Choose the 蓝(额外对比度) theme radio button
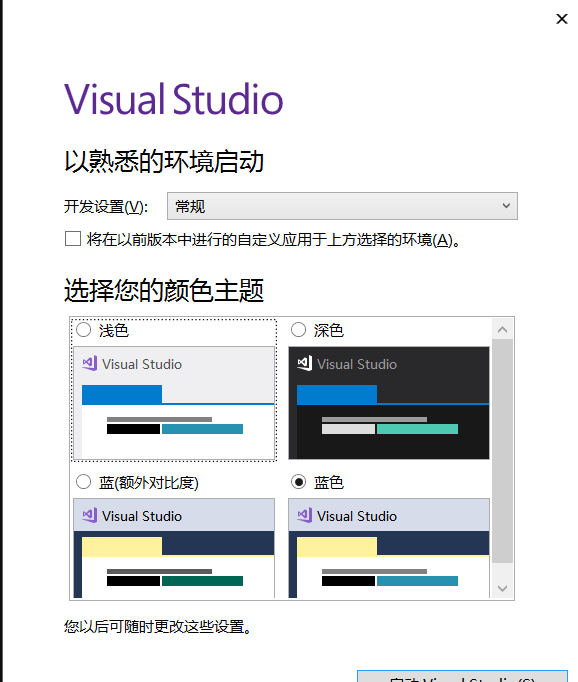The image size is (578, 682). [x=84, y=481]
